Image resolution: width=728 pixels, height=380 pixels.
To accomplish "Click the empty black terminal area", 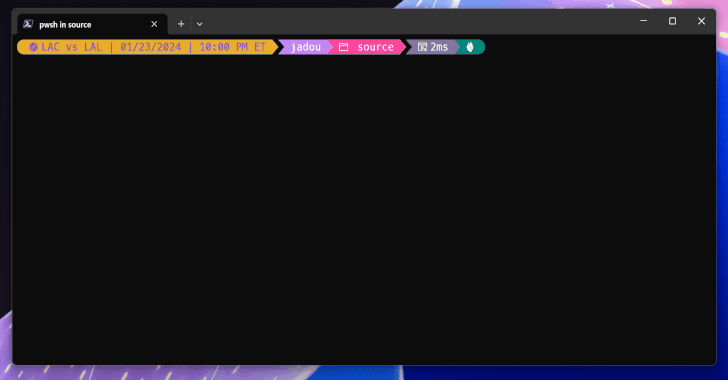I will click(x=364, y=209).
